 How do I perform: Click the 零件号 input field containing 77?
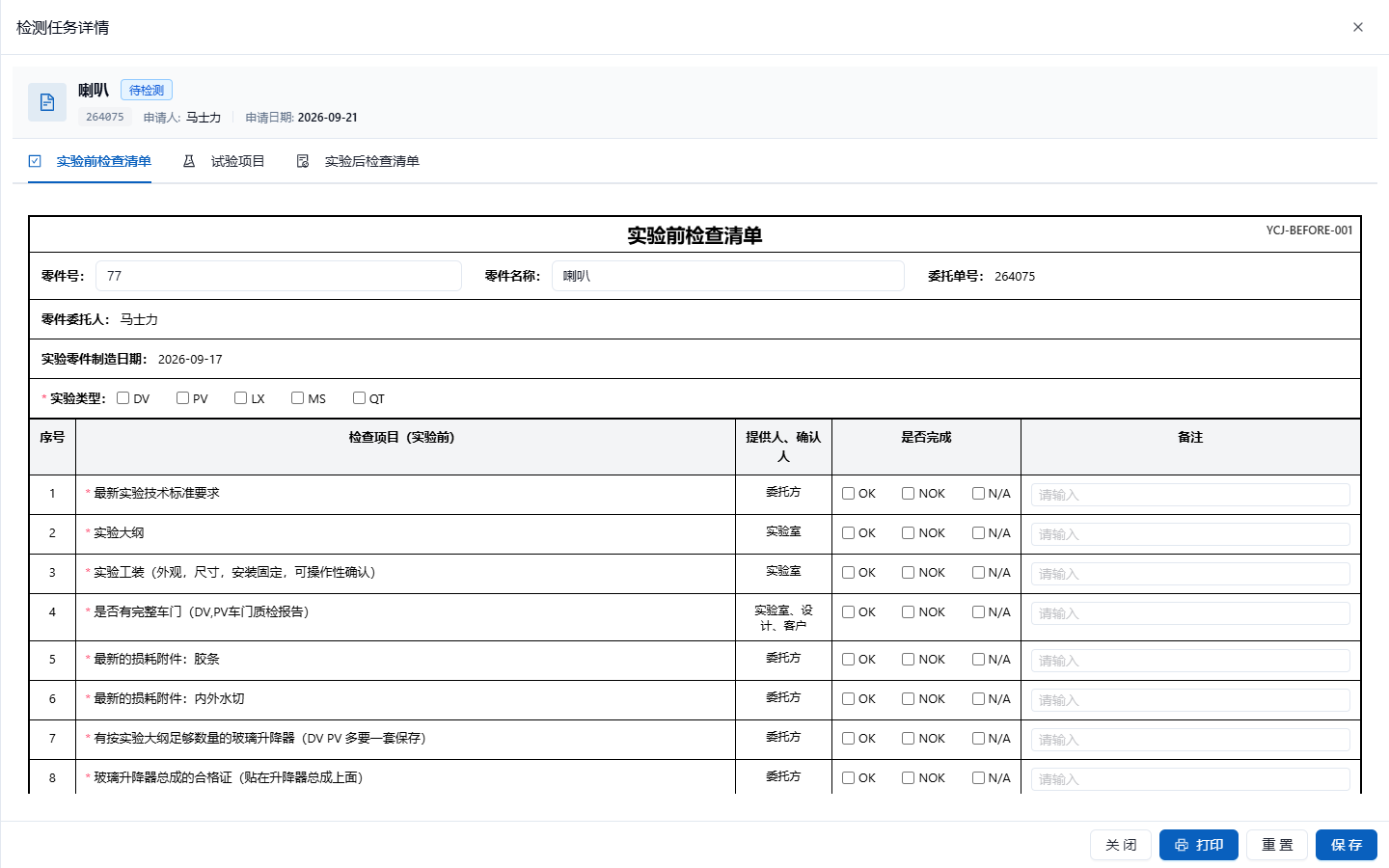point(278,276)
